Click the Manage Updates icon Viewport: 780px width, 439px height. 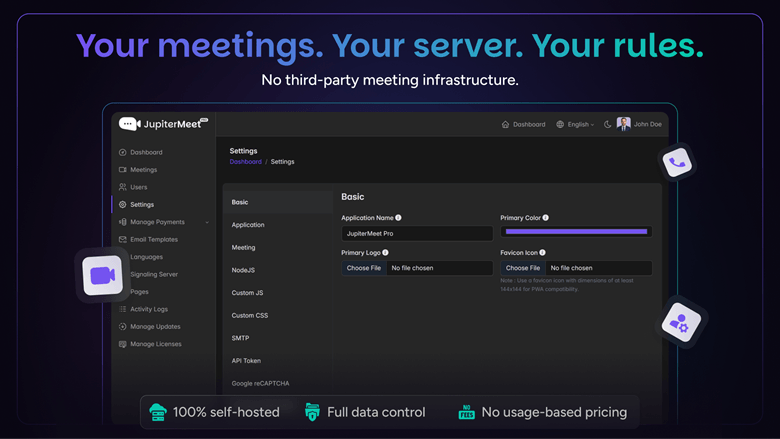tap(122, 326)
